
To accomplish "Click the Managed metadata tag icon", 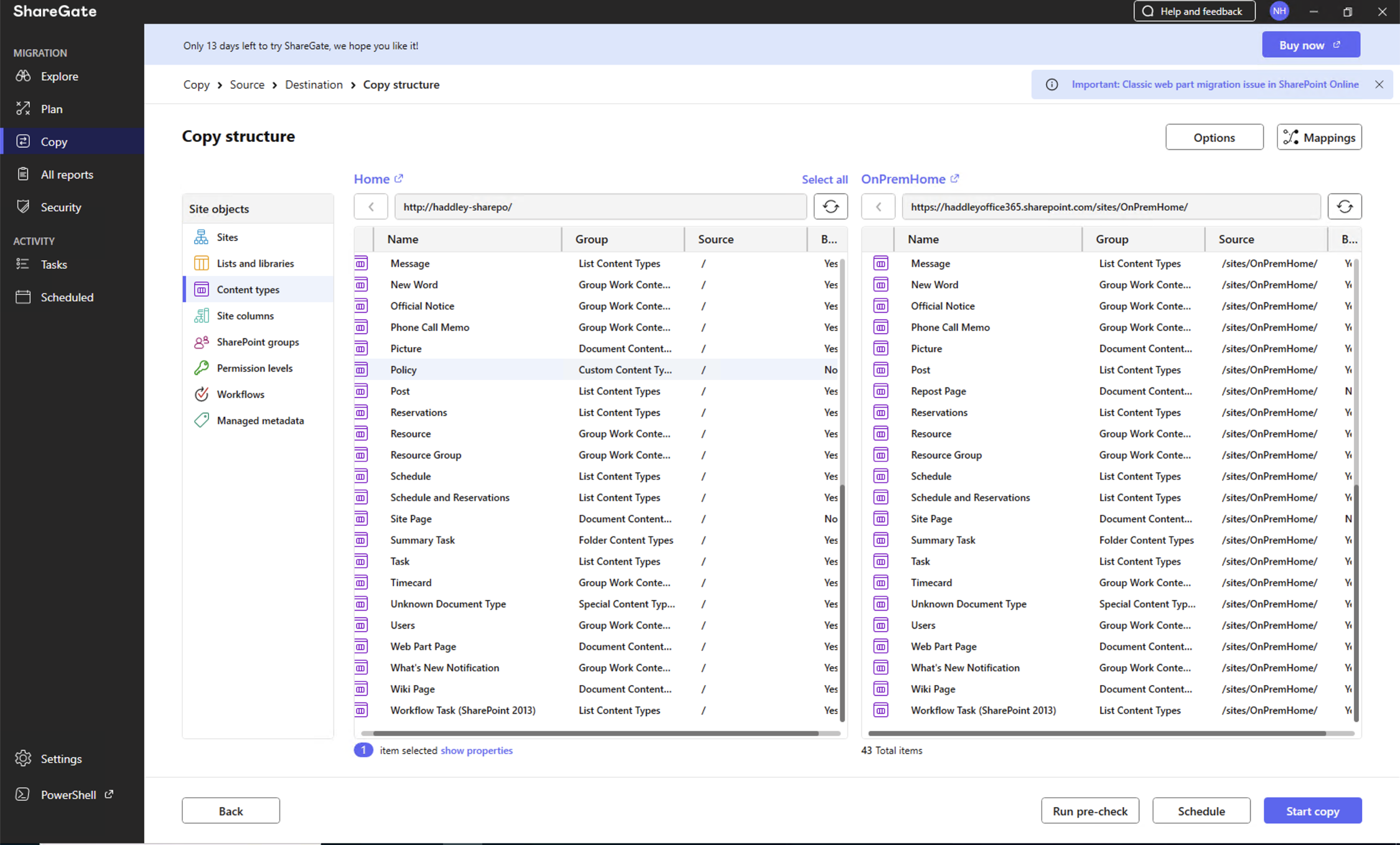I will click(x=201, y=420).
